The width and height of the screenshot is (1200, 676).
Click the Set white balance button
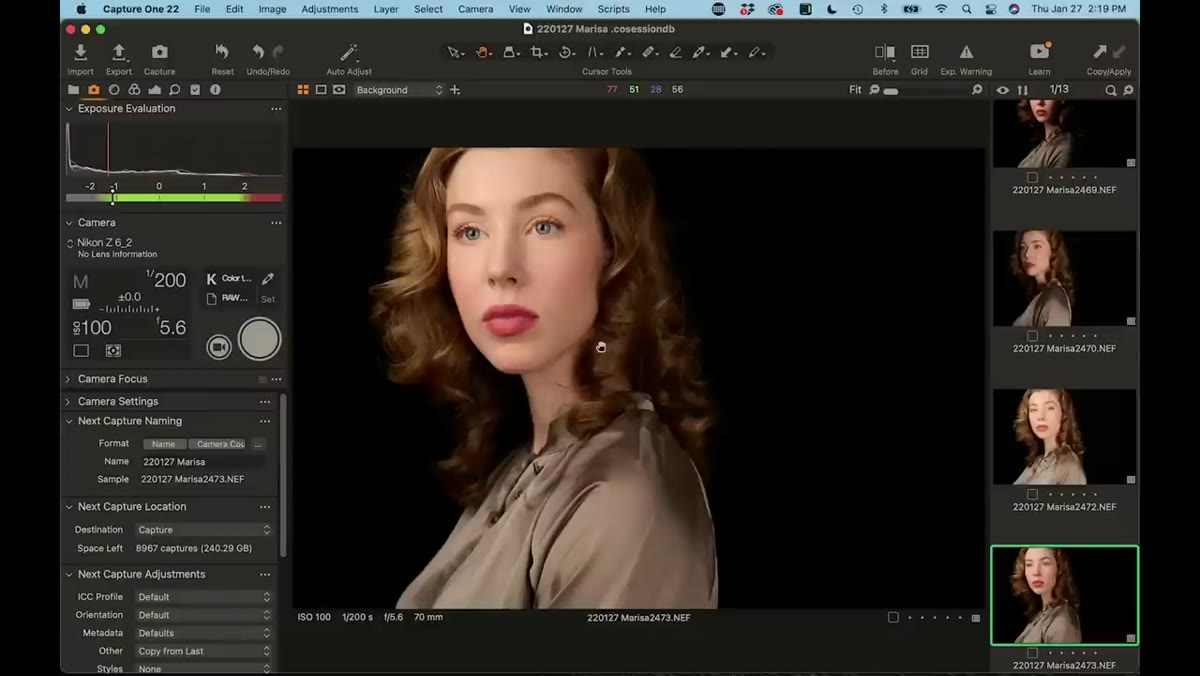tap(268, 299)
